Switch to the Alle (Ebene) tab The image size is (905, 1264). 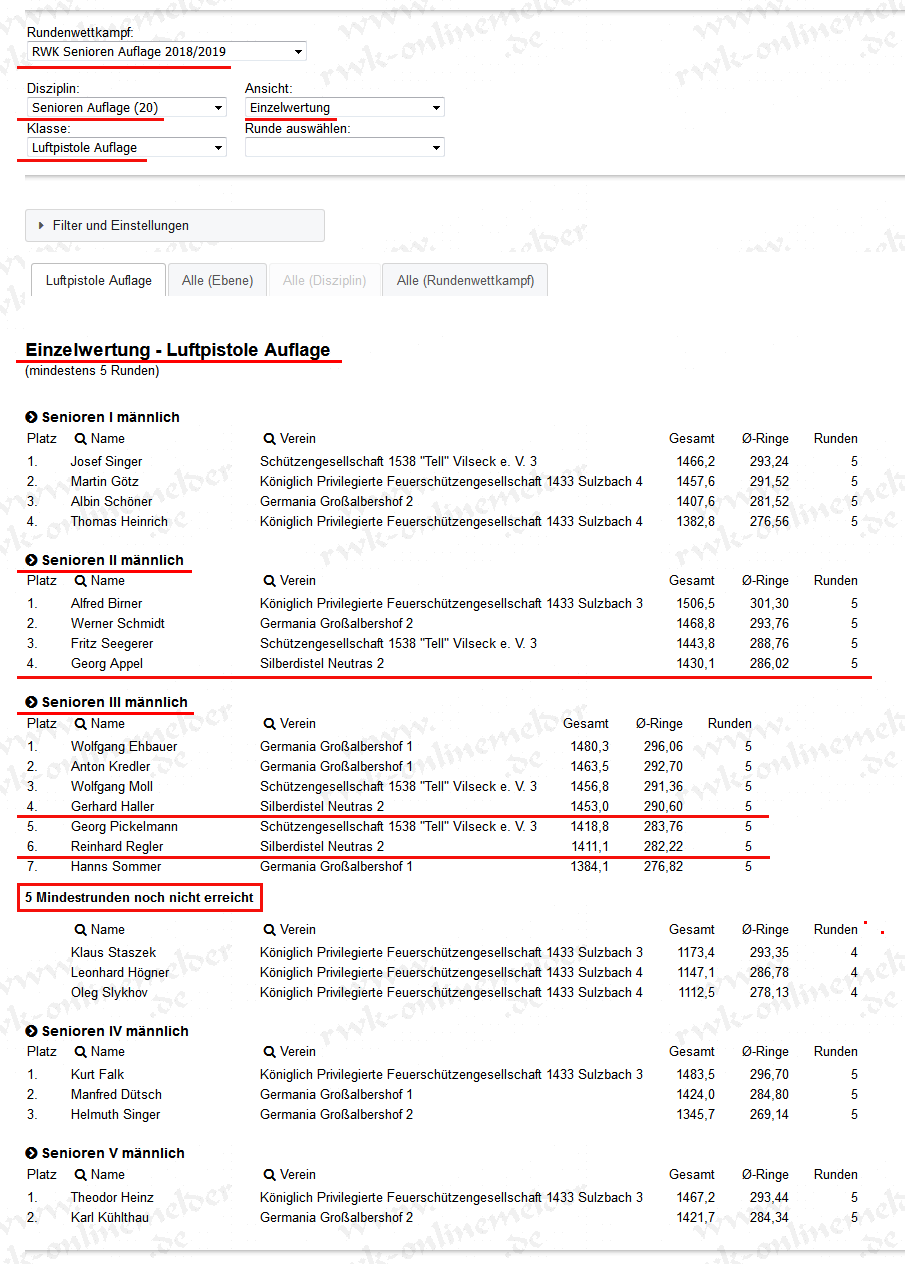pyautogui.click(x=217, y=281)
